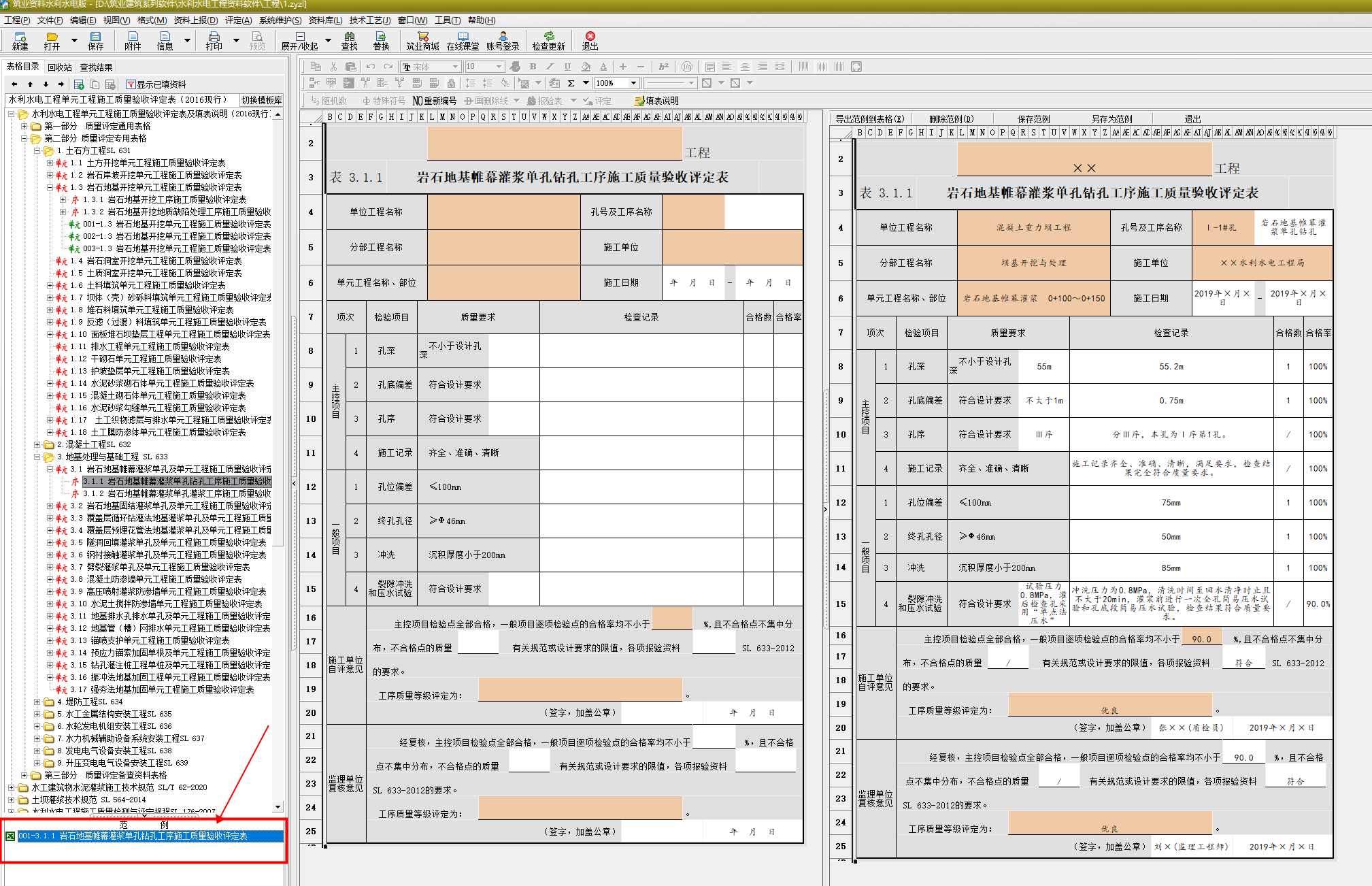Switch to 查找结果 tab
Screen dimensions: 1372x886
[96, 67]
